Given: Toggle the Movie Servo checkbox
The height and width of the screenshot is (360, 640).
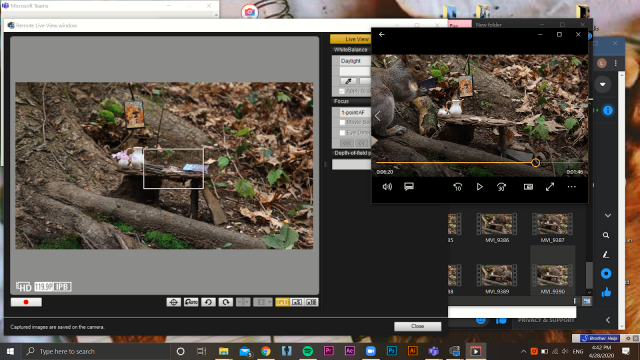Looking at the screenshot, I should [x=342, y=122].
